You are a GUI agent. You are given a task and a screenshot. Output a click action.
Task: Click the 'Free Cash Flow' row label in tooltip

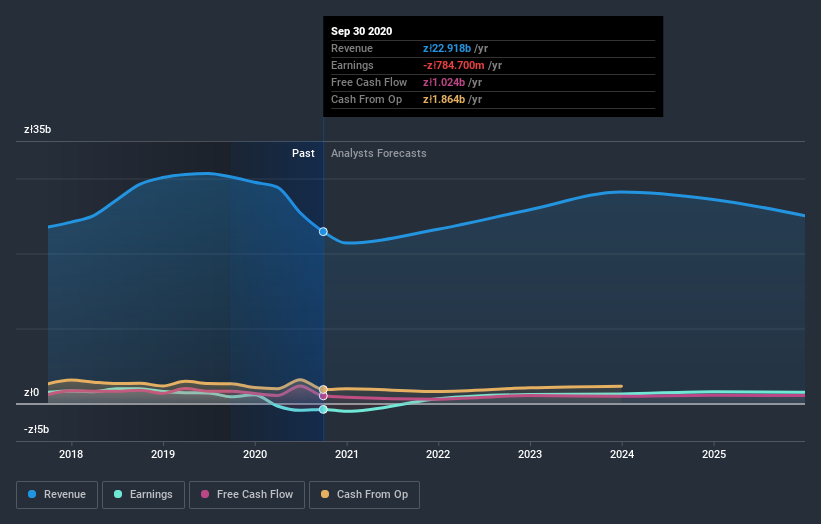(369, 82)
